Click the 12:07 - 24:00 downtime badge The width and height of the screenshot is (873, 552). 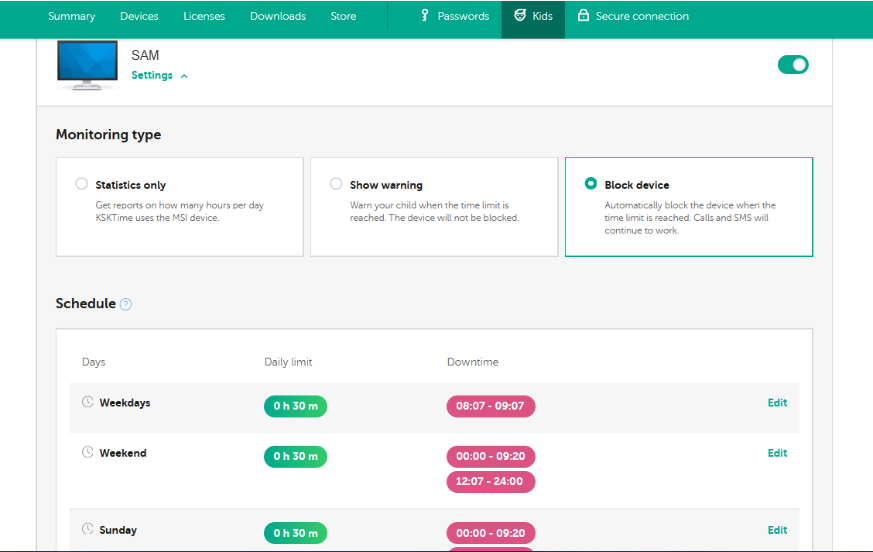[x=491, y=482]
